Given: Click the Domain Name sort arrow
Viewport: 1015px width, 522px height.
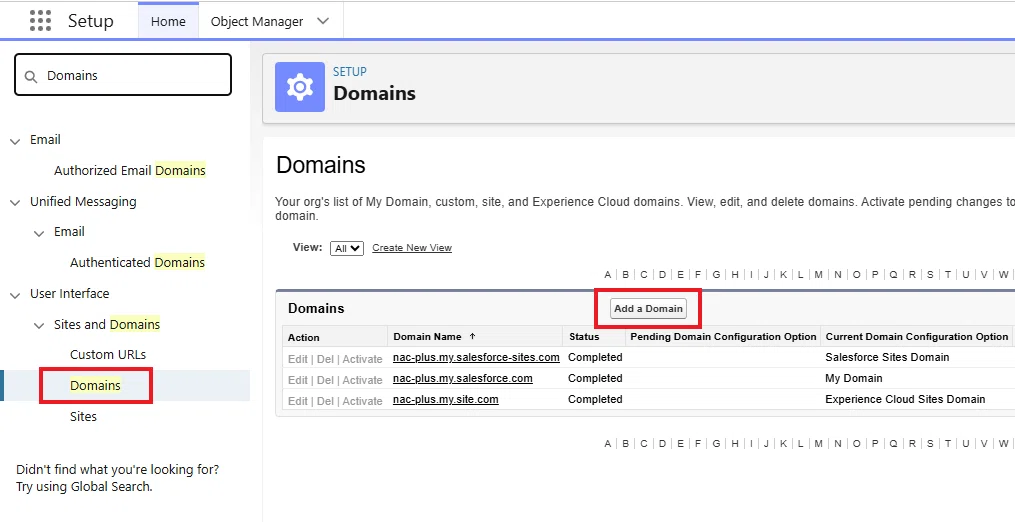Looking at the screenshot, I should pos(472,336).
